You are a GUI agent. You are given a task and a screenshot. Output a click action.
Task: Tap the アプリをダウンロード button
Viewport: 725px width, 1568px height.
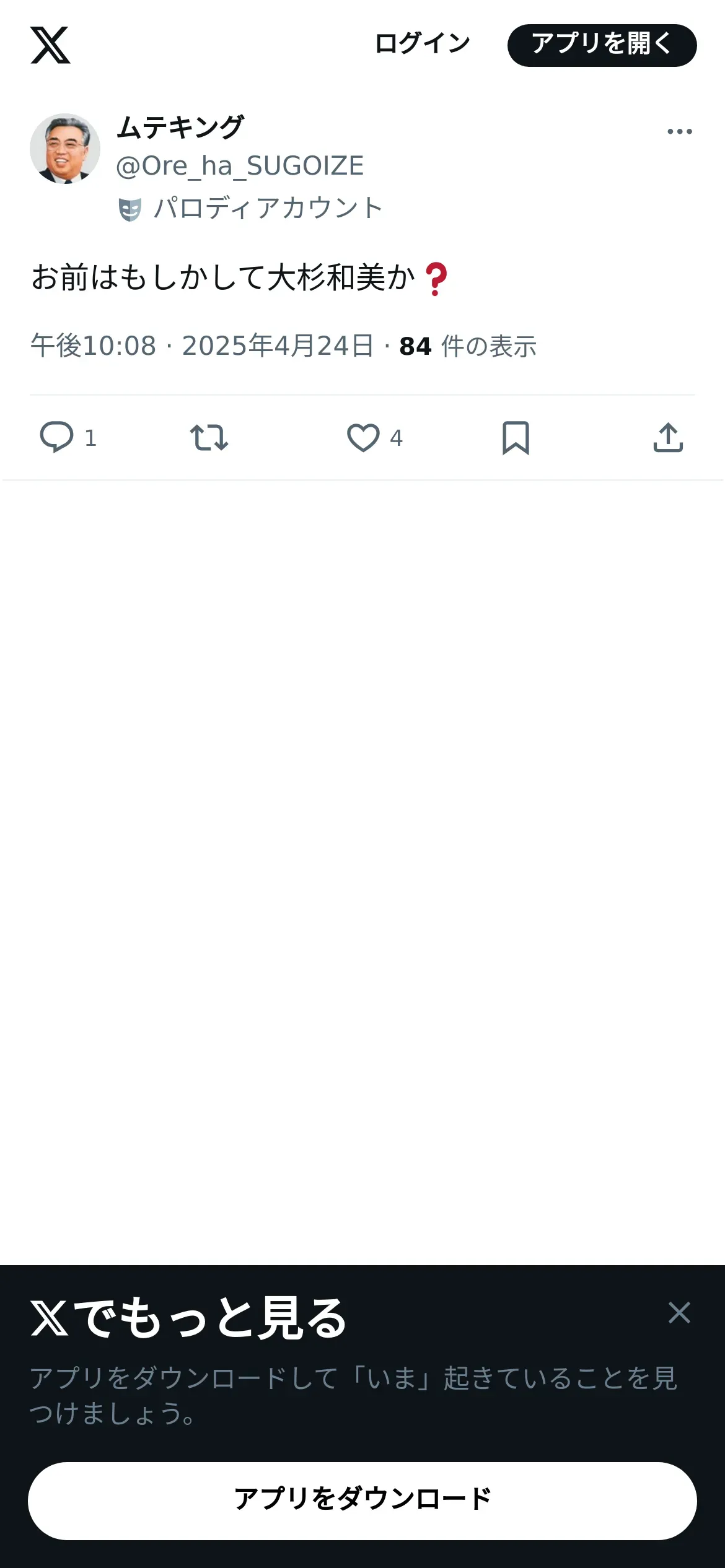pos(362,1500)
